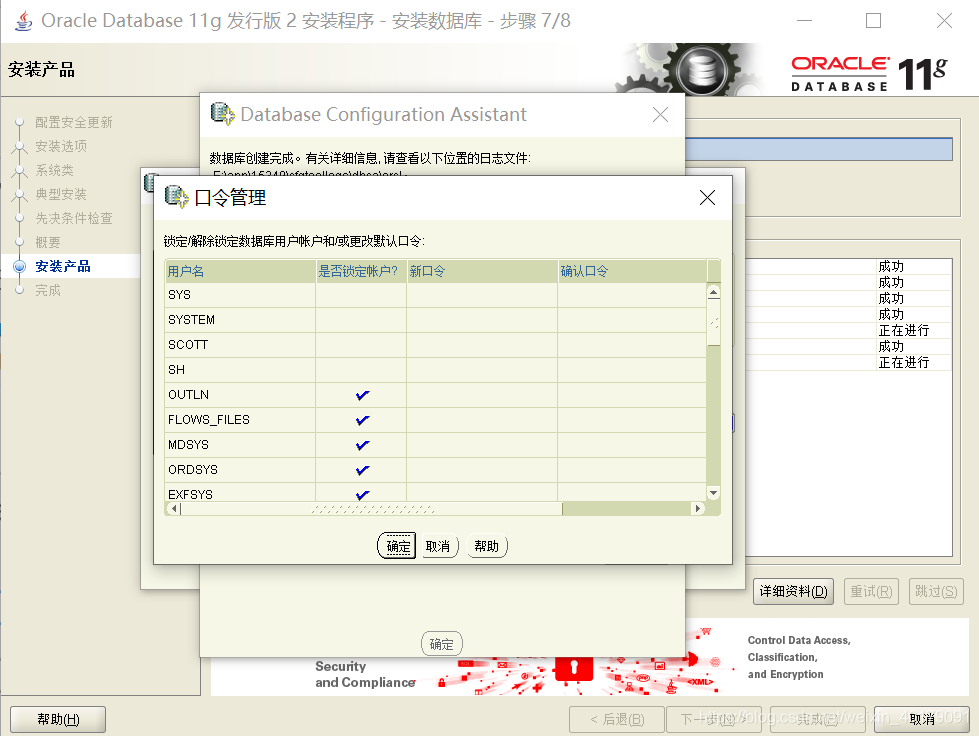
Task: Select the 配置安全更新 installer step
Action: click(x=74, y=122)
